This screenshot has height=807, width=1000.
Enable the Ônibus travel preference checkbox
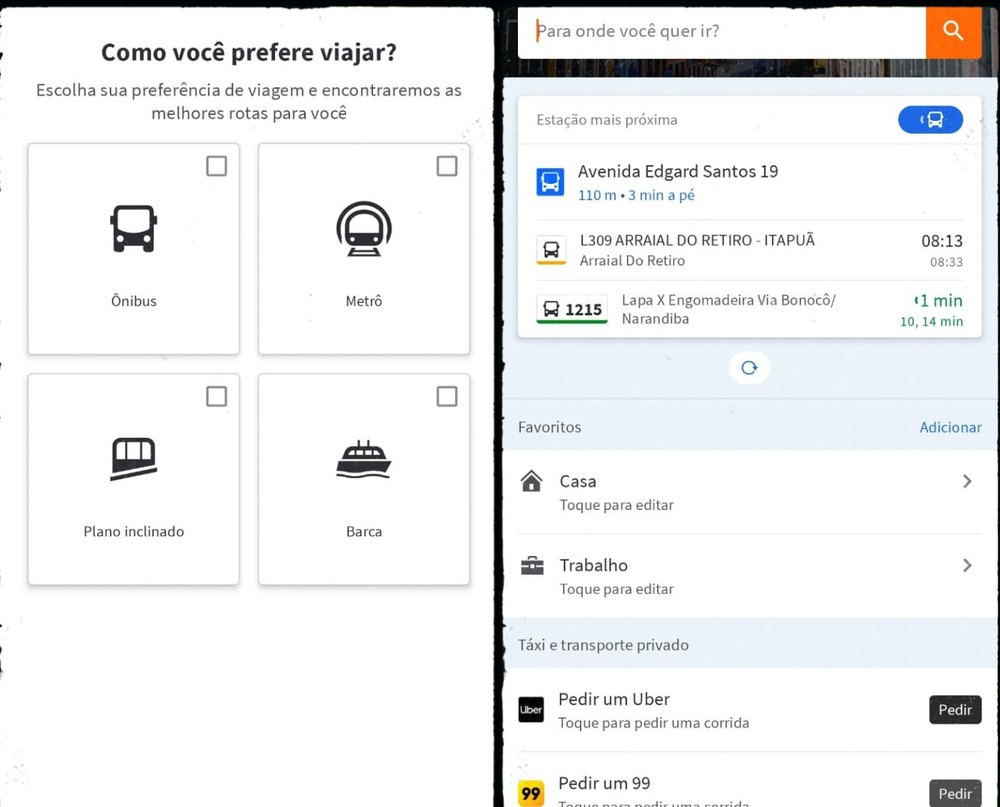tap(217, 166)
